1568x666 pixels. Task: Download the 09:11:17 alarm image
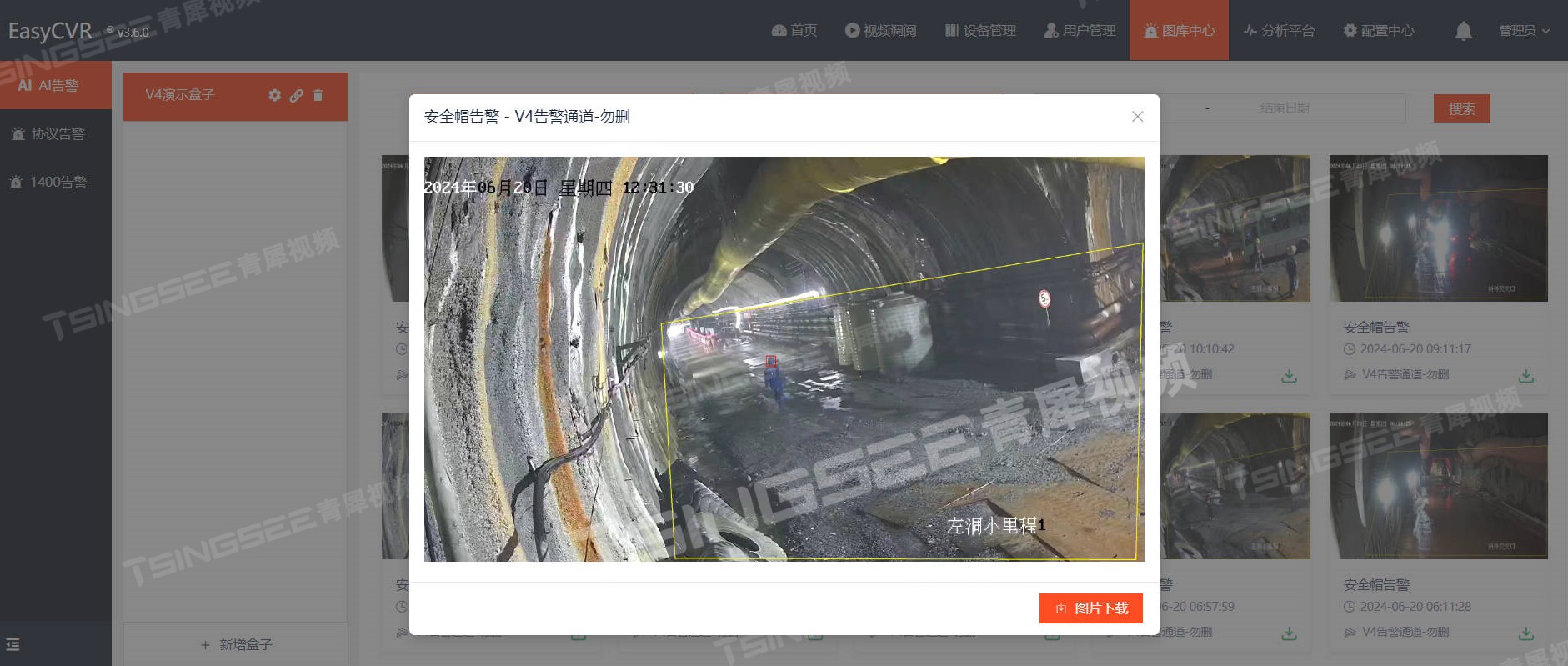click(1525, 376)
